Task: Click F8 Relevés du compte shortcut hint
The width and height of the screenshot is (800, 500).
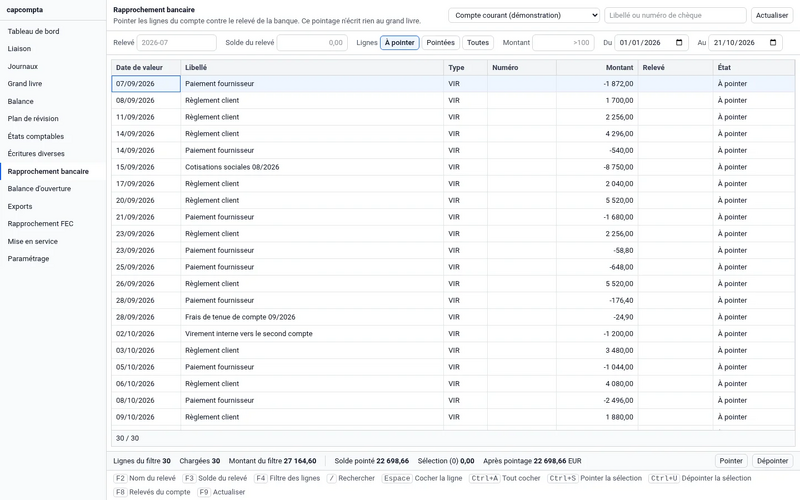Action: (152, 492)
